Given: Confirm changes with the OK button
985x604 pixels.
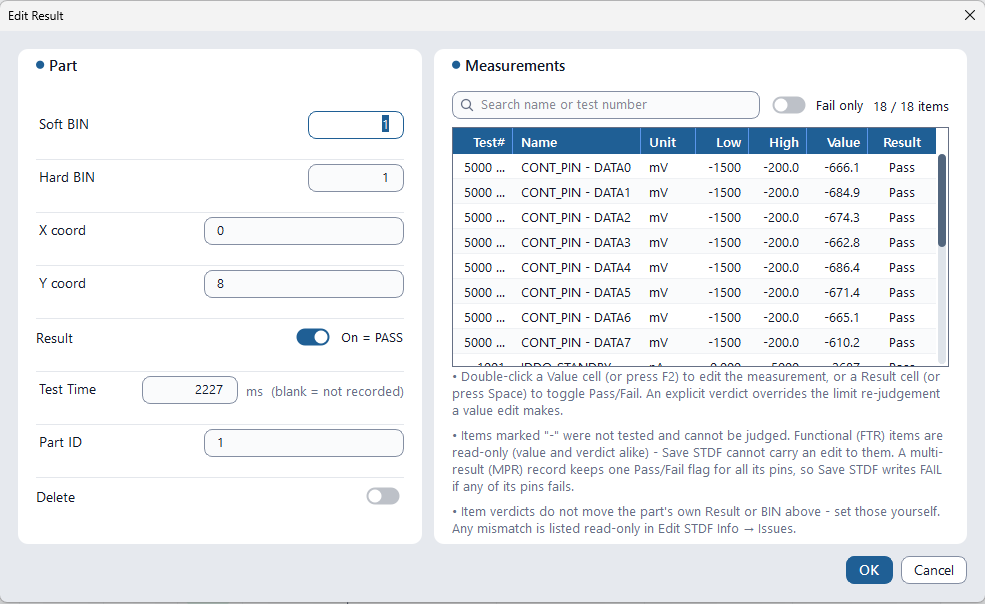Looking at the screenshot, I should [x=869, y=570].
